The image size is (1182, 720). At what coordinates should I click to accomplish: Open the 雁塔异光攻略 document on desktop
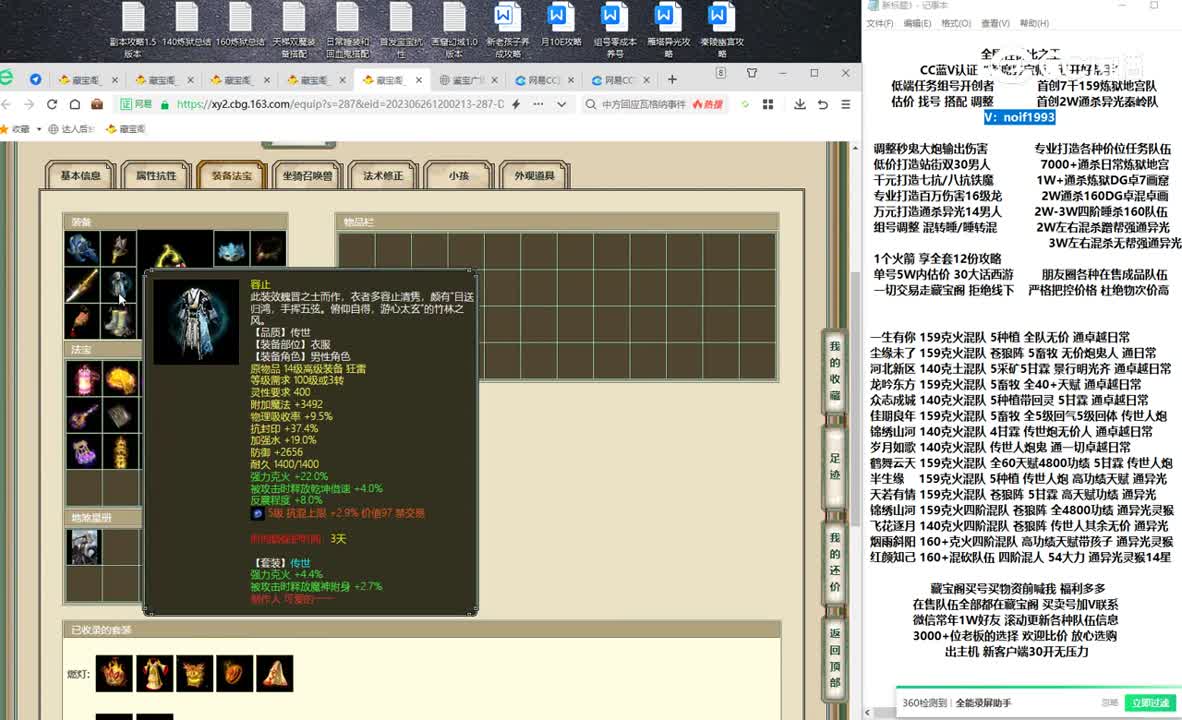coord(668,29)
